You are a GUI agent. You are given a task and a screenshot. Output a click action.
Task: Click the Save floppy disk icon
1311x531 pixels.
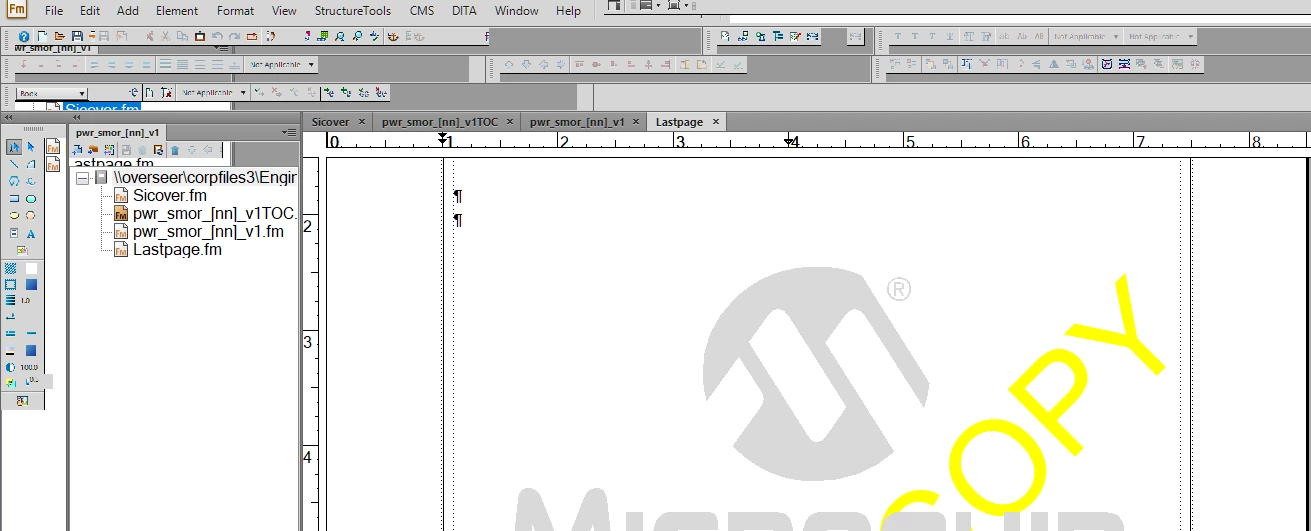point(75,36)
